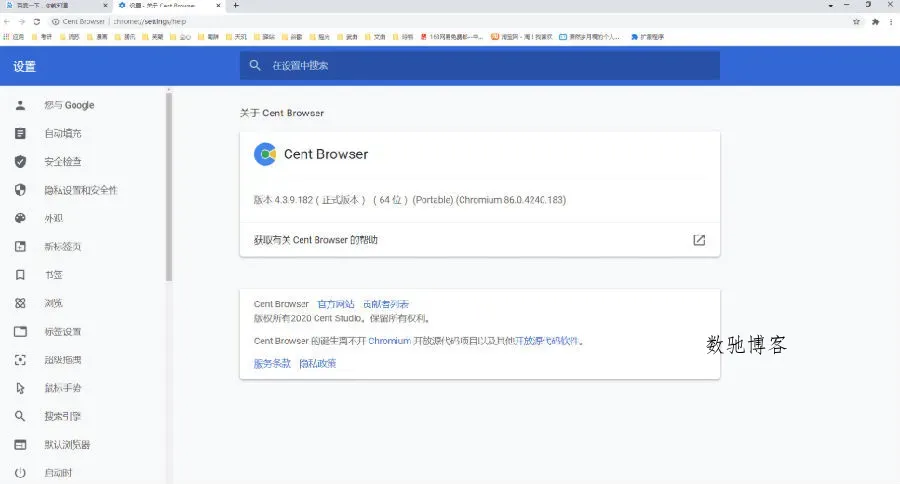The height and width of the screenshot is (484, 900).
Task: Open the 鼠标手势 mouse gesture section
Action: 63,388
